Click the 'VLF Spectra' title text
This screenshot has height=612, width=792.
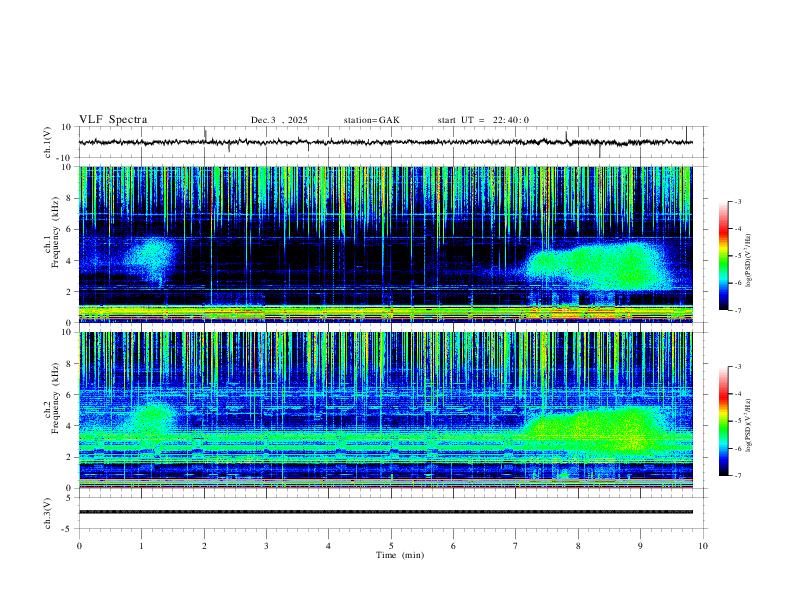(113, 120)
